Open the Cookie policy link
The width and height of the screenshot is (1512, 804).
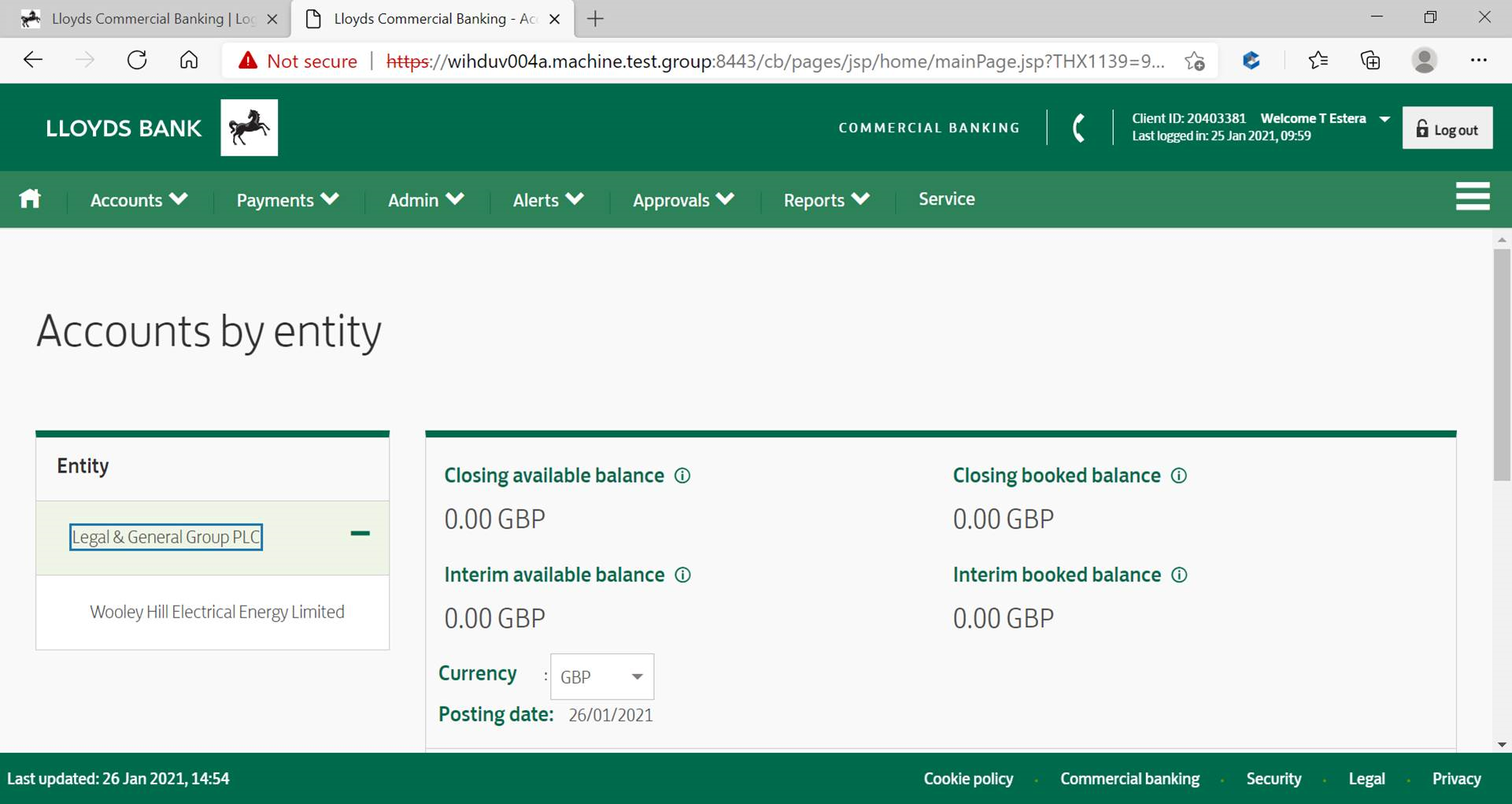click(x=968, y=779)
